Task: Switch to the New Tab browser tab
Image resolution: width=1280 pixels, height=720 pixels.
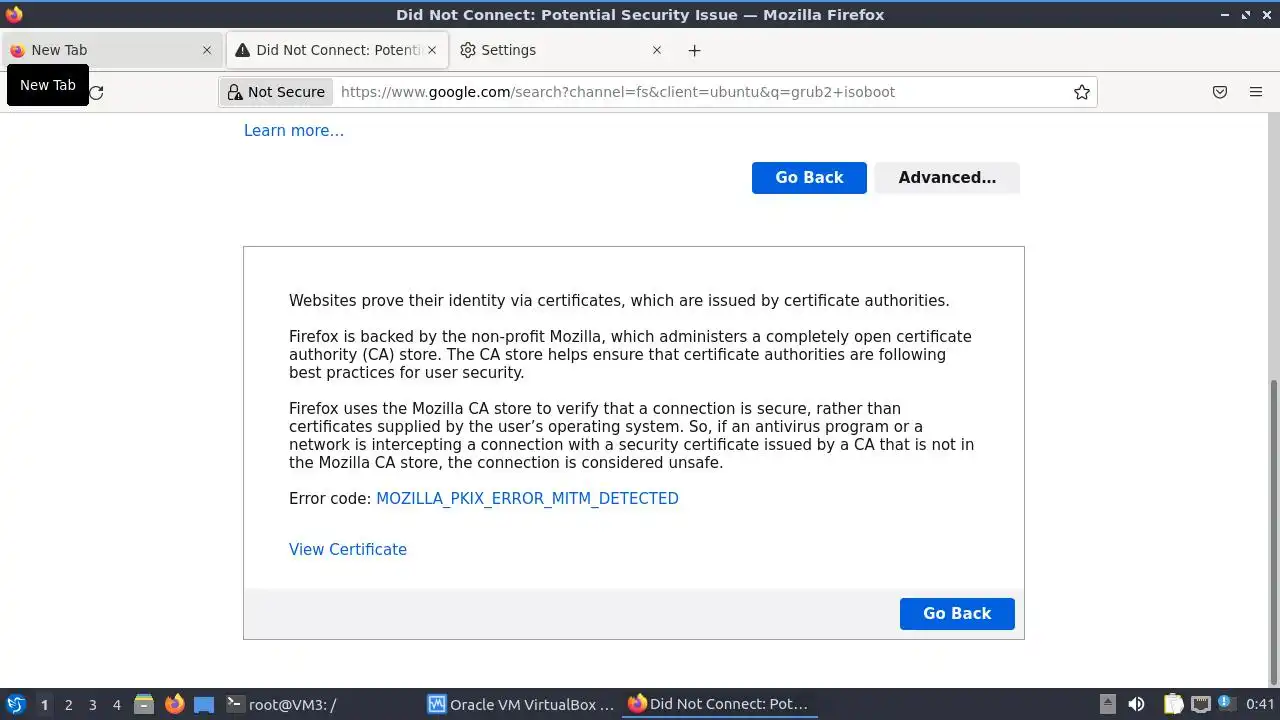Action: pyautogui.click(x=110, y=50)
